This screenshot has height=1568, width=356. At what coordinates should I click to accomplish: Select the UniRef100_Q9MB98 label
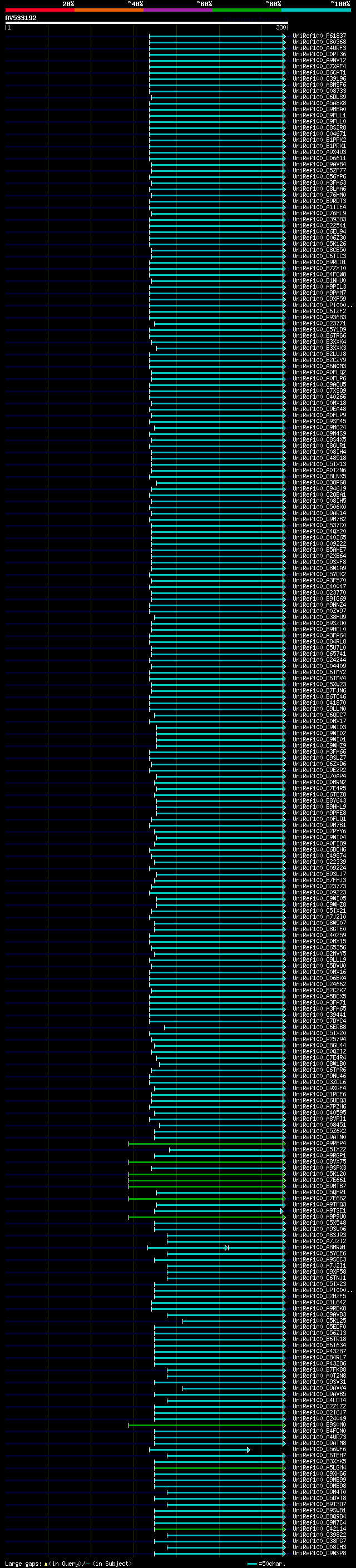[319, 1486]
